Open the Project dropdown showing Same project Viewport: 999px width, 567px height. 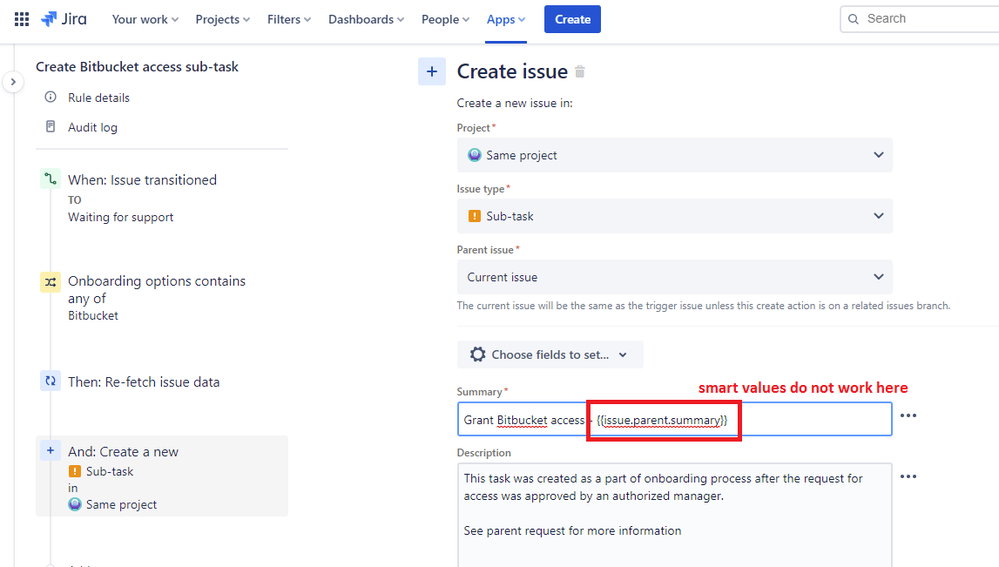674,155
